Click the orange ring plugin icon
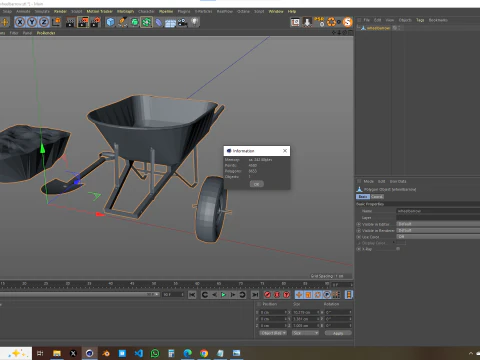 click(x=332, y=22)
